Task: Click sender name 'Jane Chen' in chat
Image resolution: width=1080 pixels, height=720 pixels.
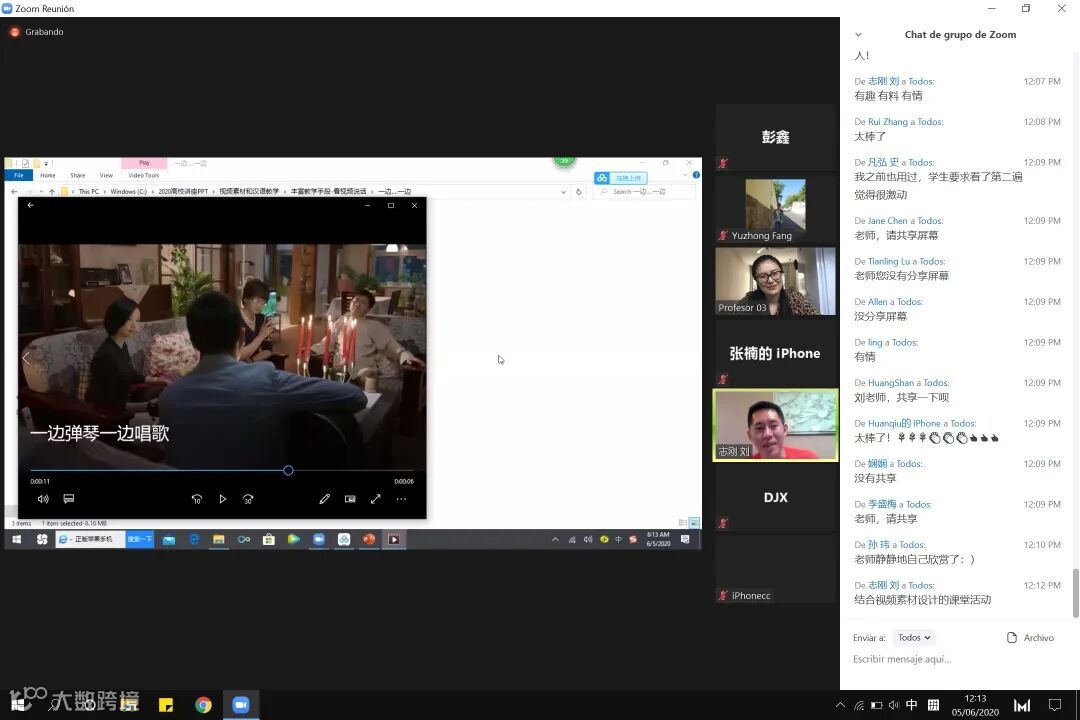Action: pyautogui.click(x=887, y=220)
